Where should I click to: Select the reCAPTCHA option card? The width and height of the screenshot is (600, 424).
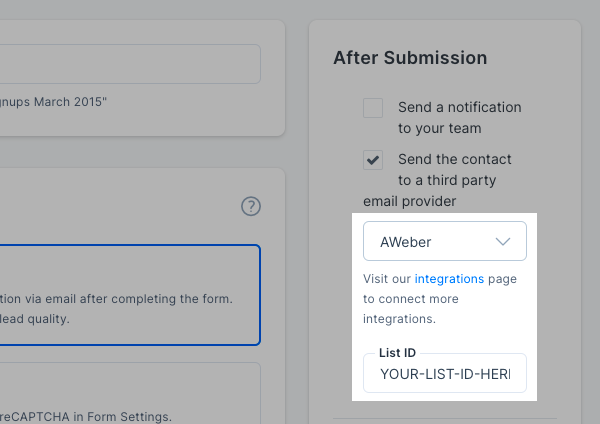click(130, 395)
